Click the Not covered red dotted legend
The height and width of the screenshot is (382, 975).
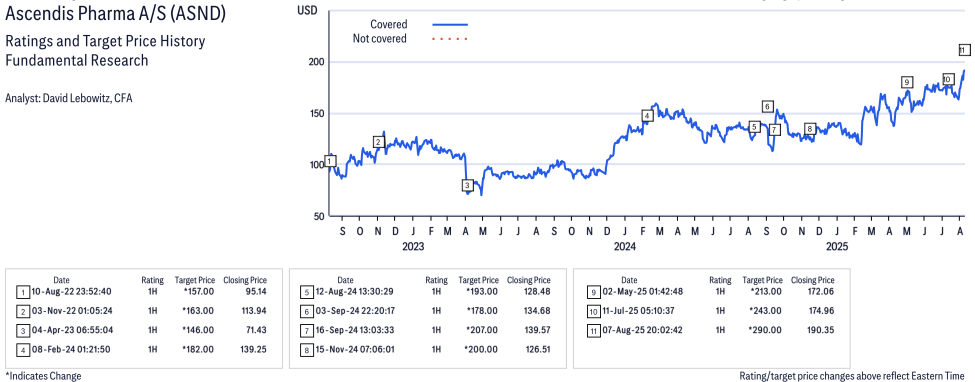click(450, 39)
